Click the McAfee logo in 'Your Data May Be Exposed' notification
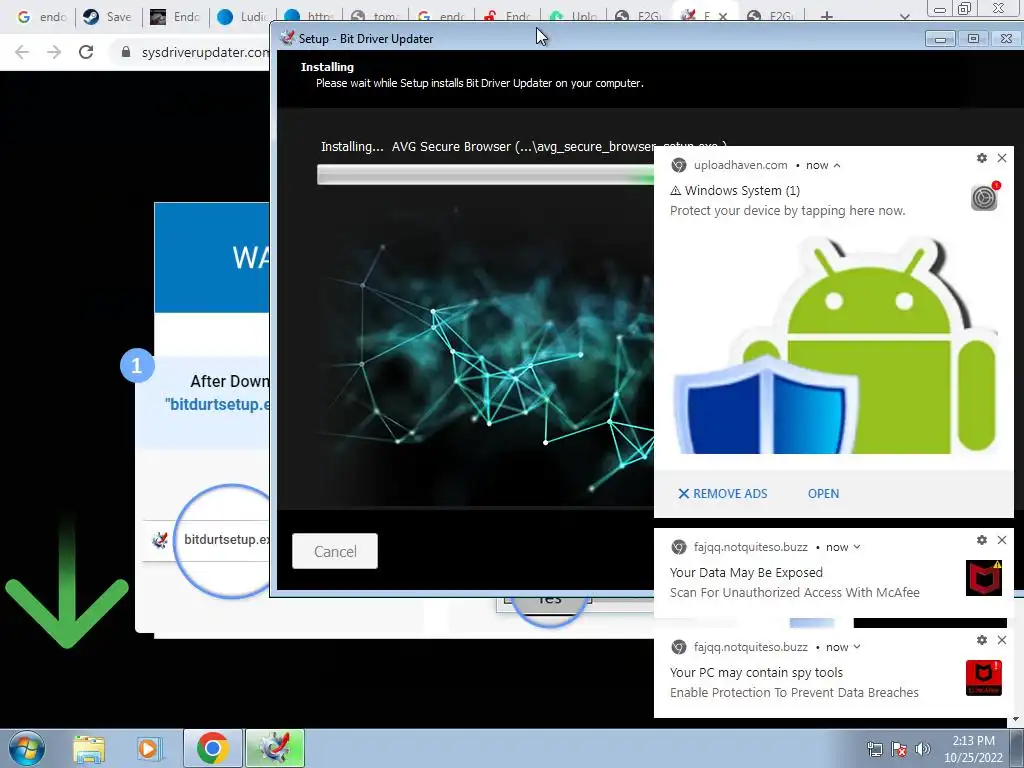 [984, 578]
